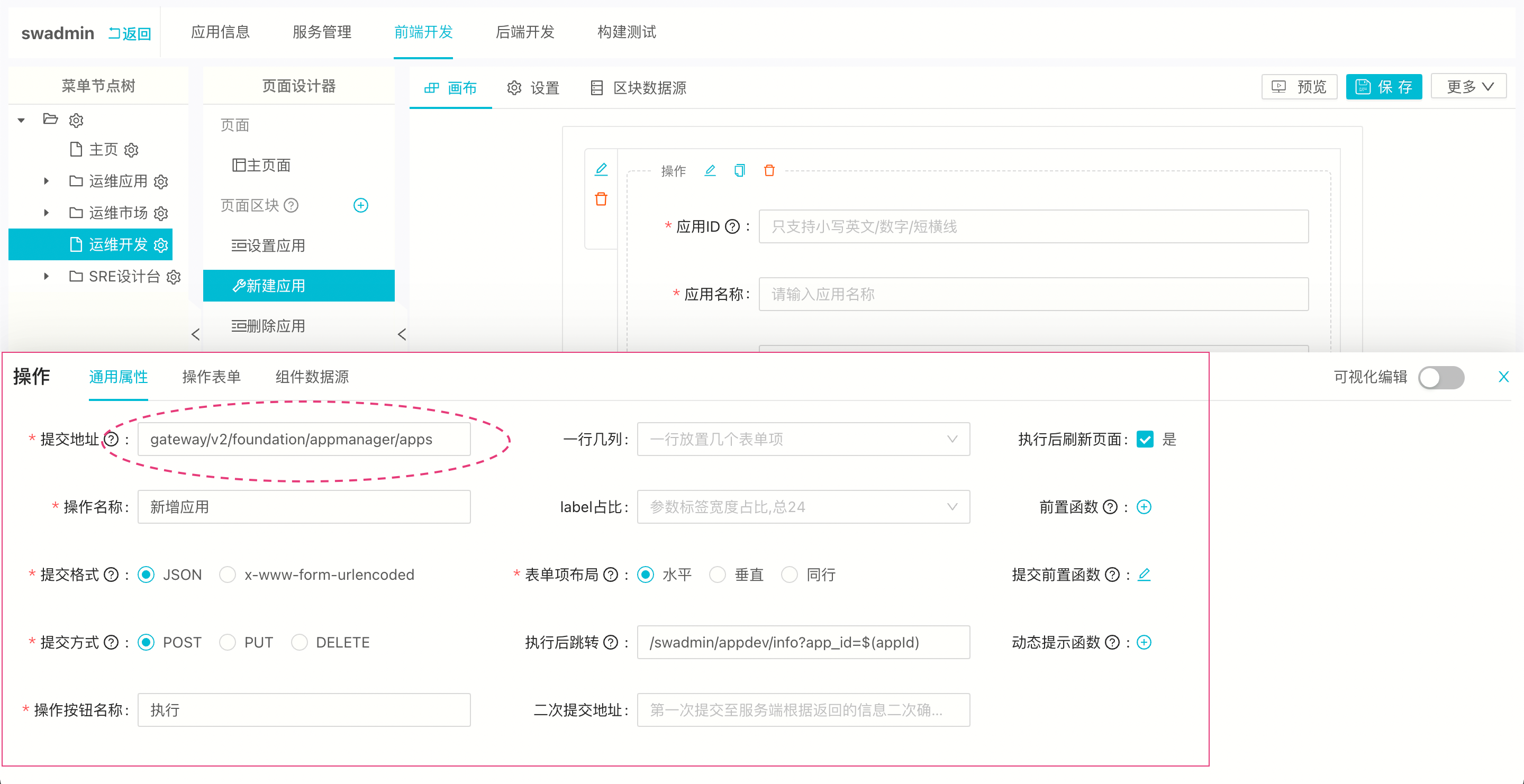This screenshot has width=1524, height=784.
Task: Edit 提交前置函数 with pencil icon
Action: point(1144,574)
